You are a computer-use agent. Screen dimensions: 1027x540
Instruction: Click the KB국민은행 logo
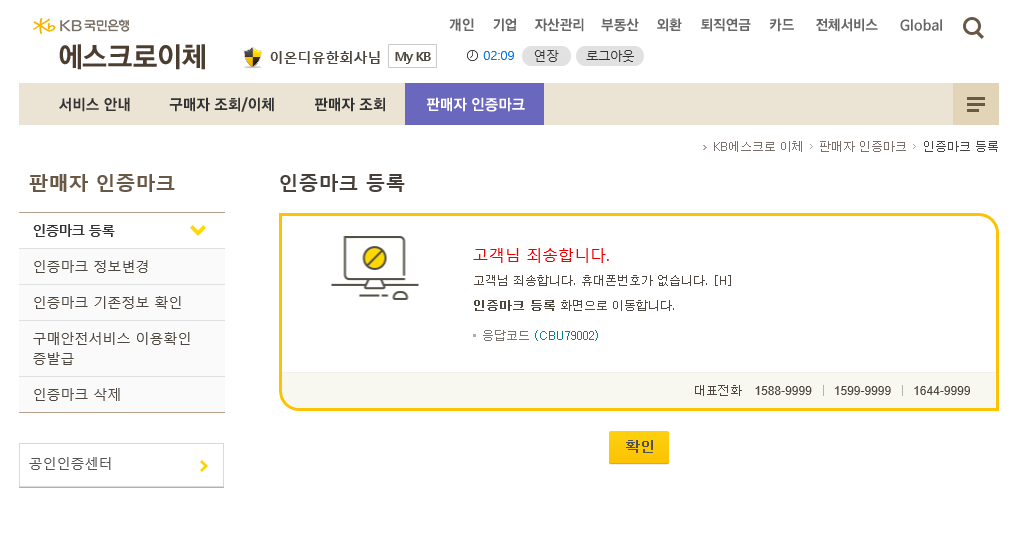tap(81, 26)
